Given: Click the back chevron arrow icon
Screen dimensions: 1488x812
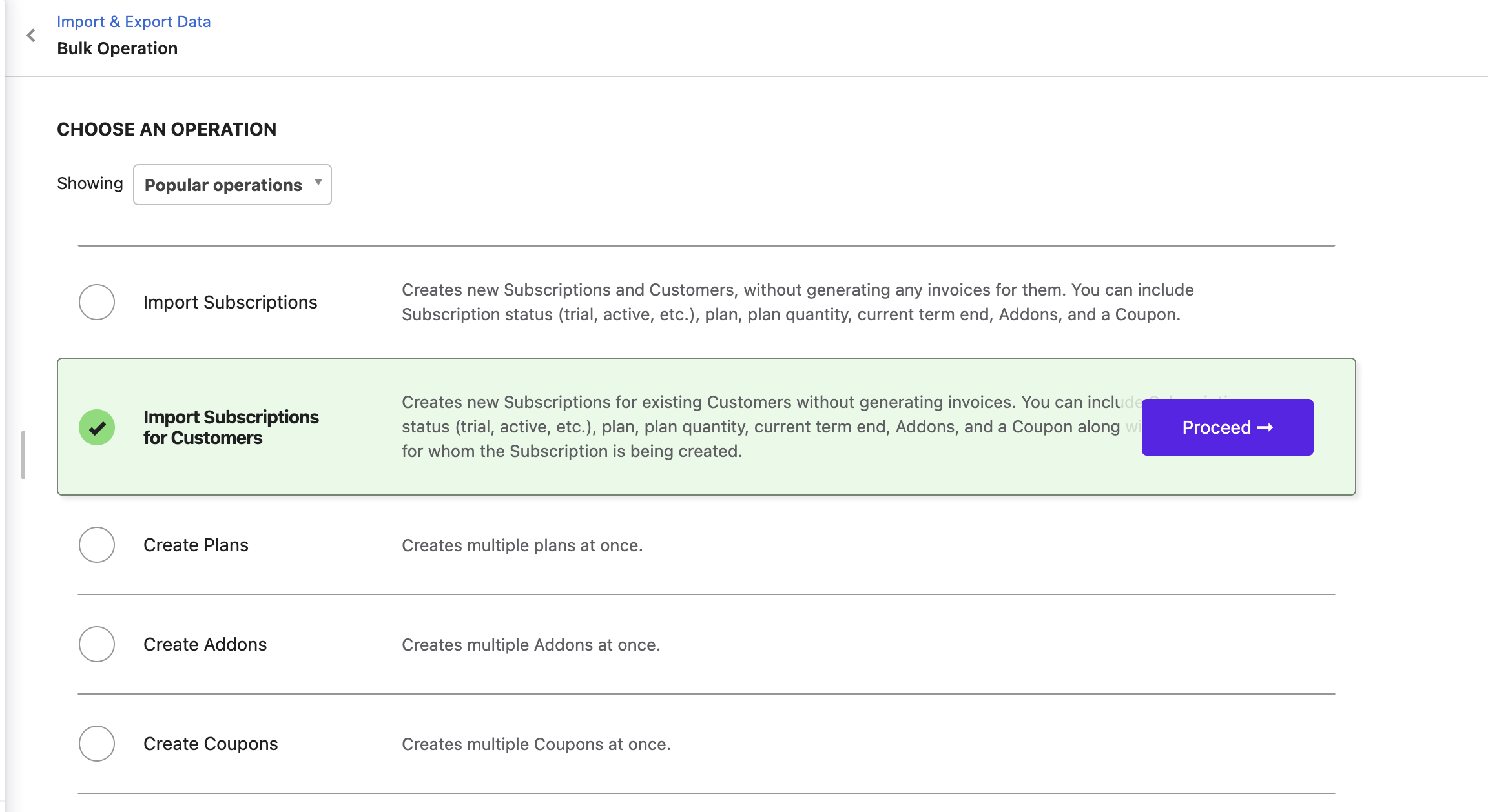Looking at the screenshot, I should point(31,36).
